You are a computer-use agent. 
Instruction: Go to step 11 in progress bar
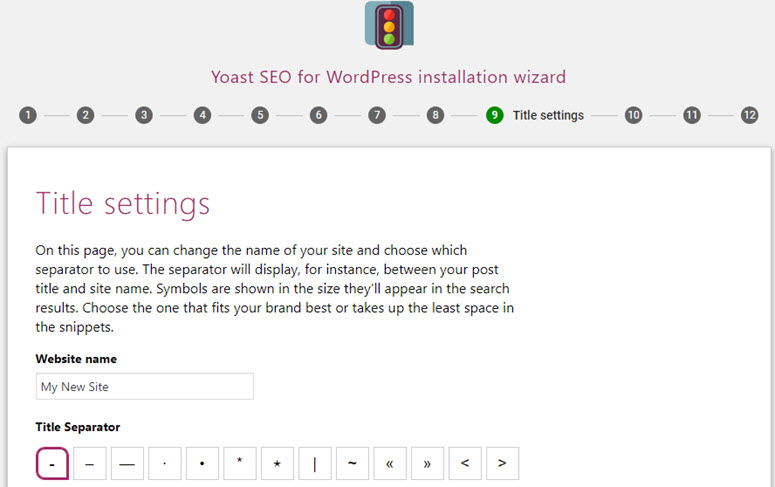coord(691,115)
